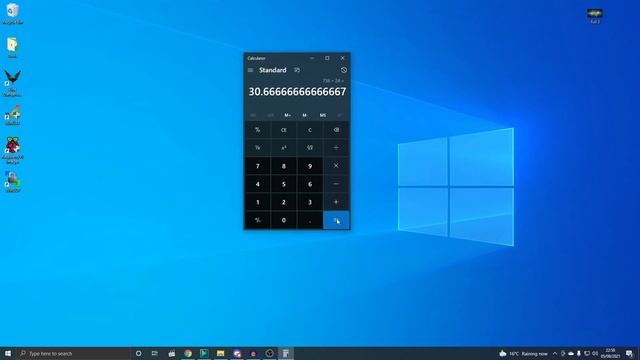Select the Raspberry Pi Imager desktop icon

click(13, 150)
